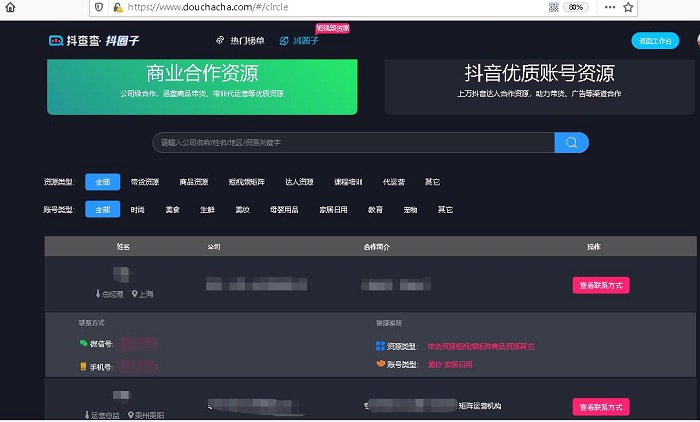Bookmark this page with the star icon
Image resolution: width=700 pixels, height=422 pixels.
628,7
